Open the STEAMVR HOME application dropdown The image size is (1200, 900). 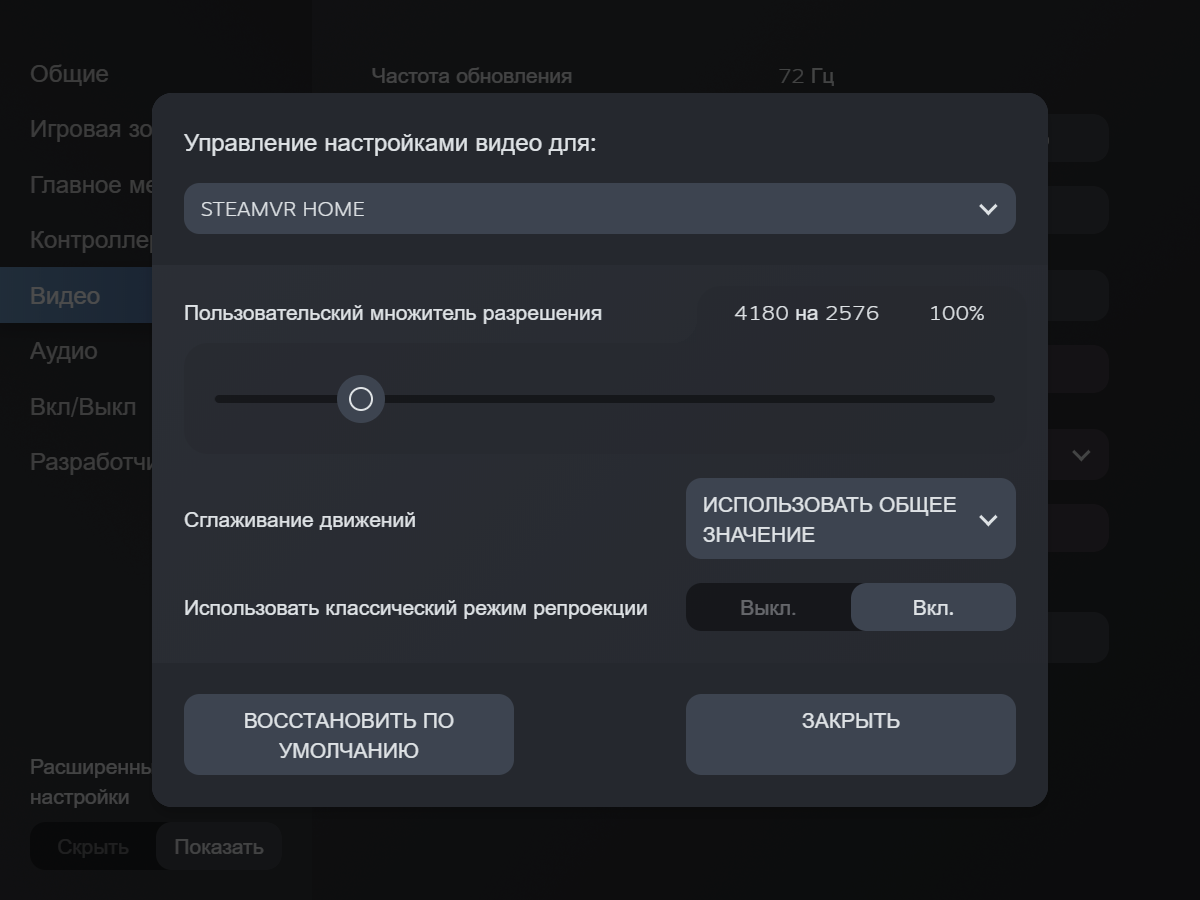pyautogui.click(x=599, y=209)
